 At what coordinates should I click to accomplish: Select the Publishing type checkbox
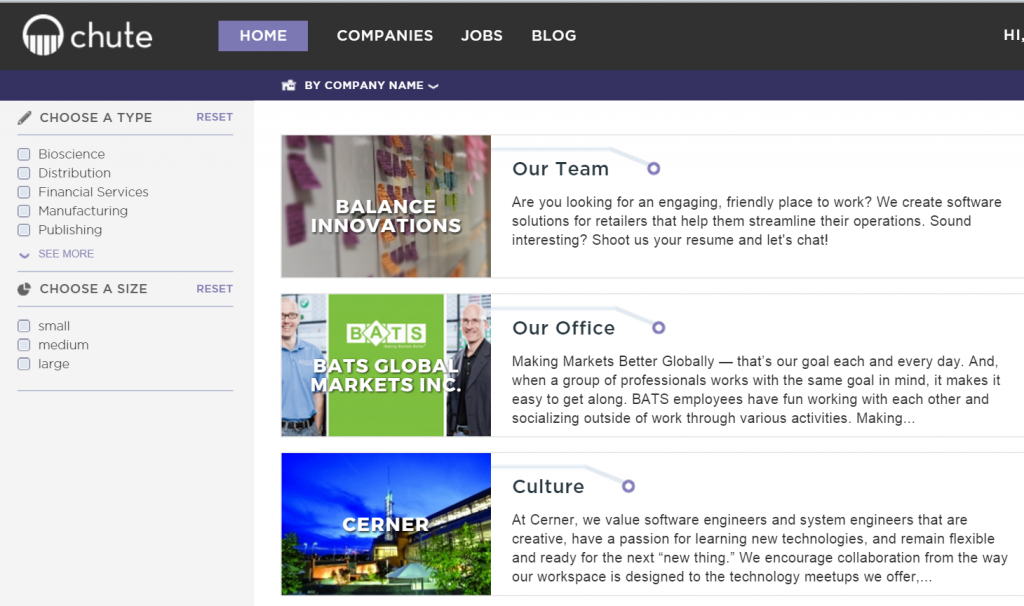point(24,230)
